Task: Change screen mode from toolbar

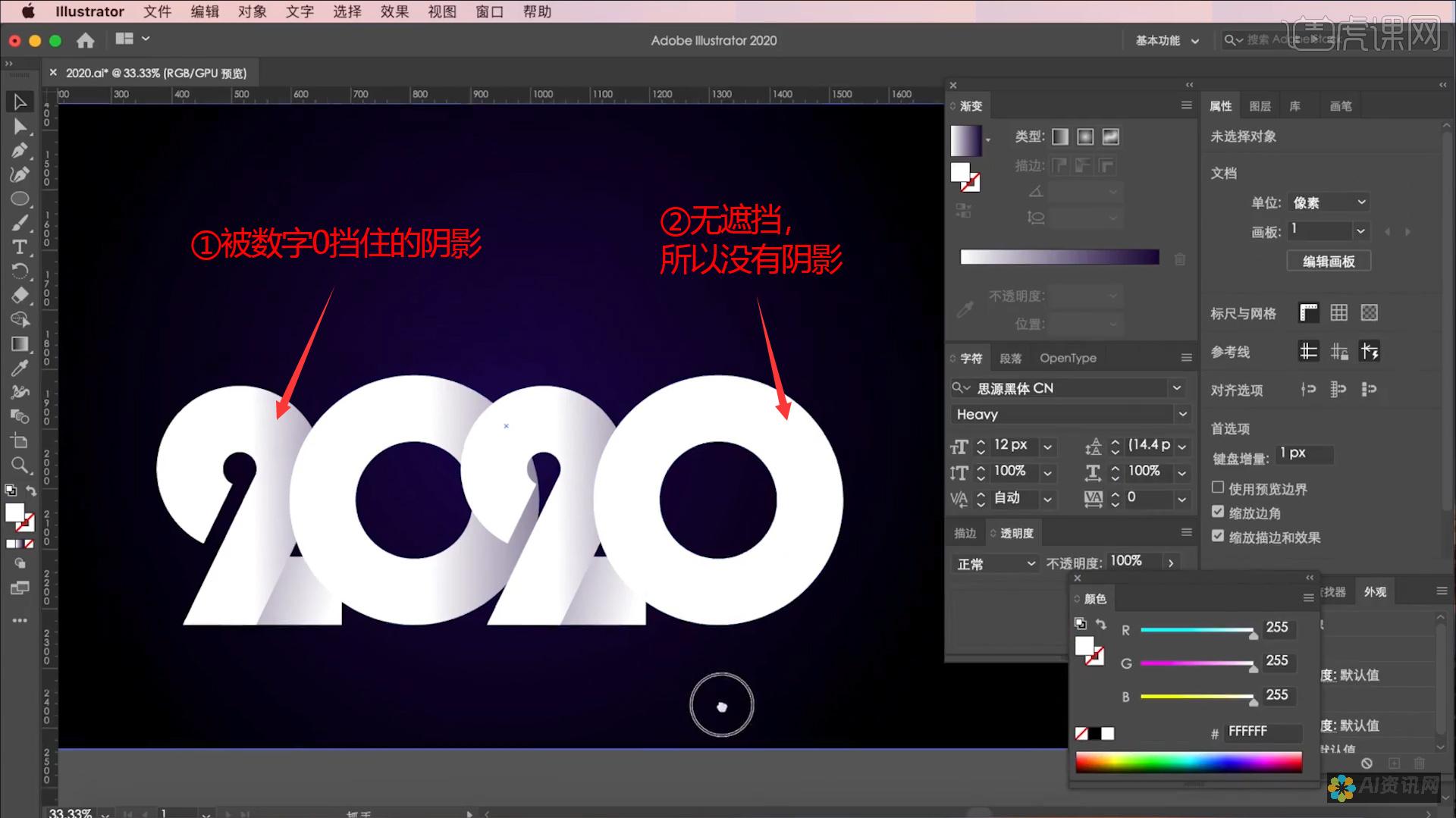Action: (20, 588)
